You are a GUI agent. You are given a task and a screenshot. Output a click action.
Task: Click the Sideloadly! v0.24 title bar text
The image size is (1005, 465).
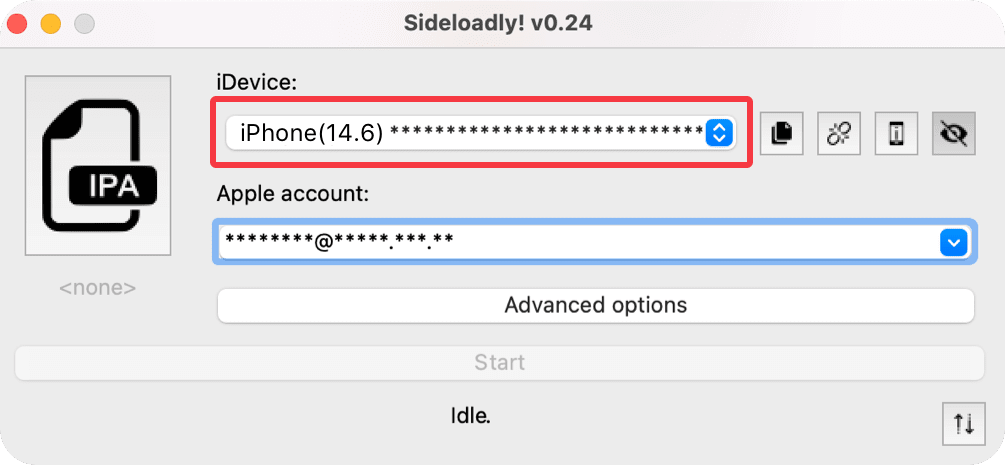pyautogui.click(x=500, y=23)
